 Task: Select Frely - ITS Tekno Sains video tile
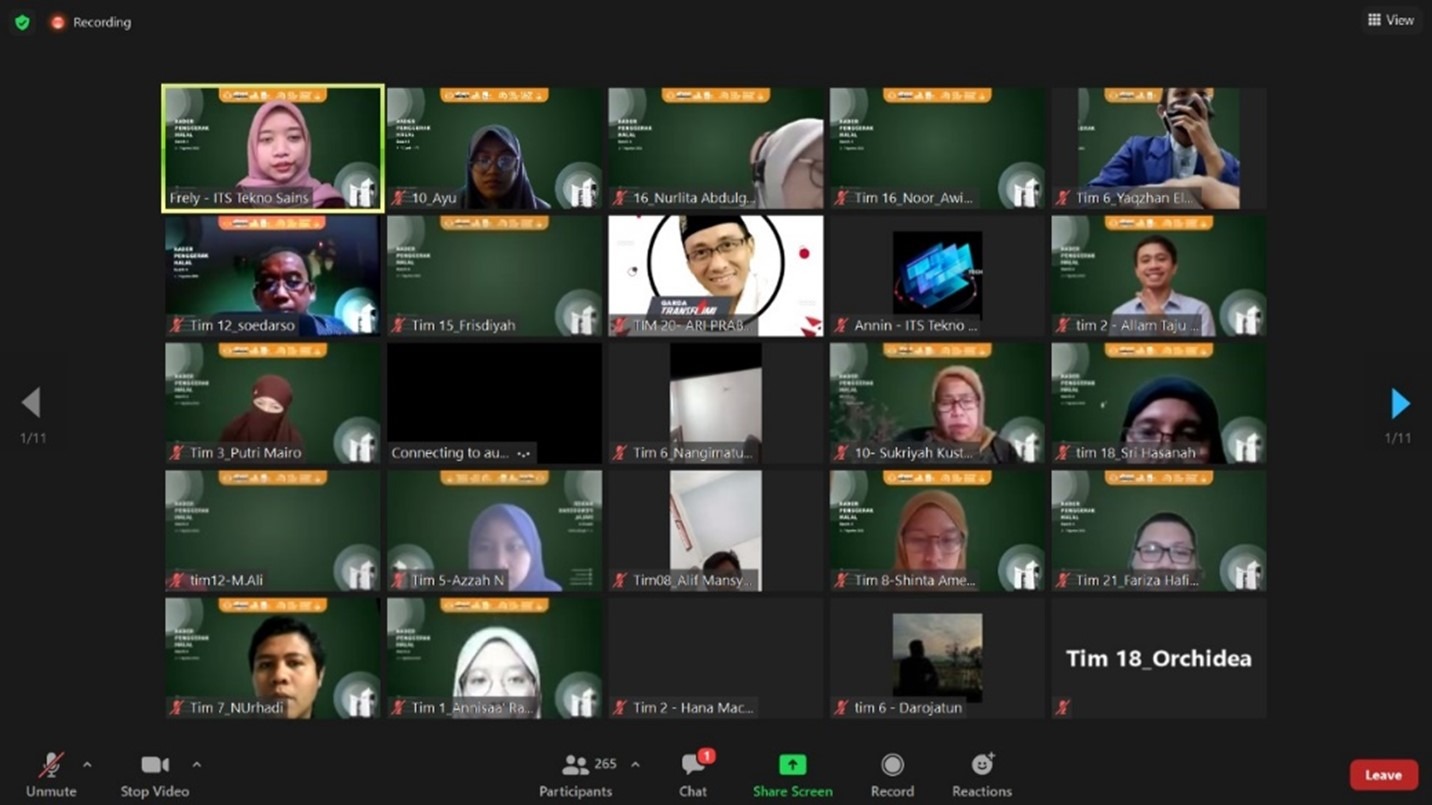tap(273, 148)
